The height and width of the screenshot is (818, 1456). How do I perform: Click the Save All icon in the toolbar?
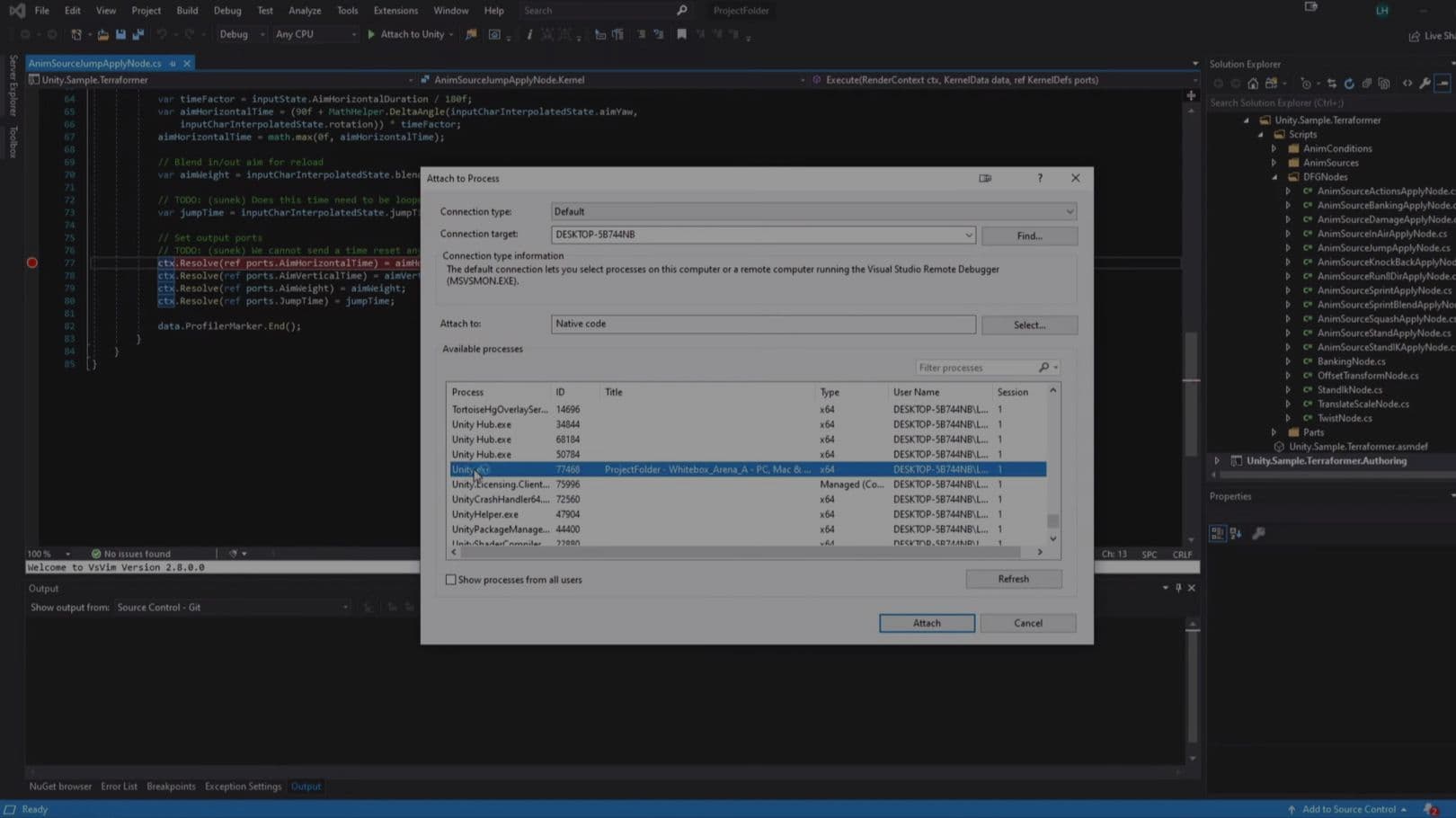[138, 34]
